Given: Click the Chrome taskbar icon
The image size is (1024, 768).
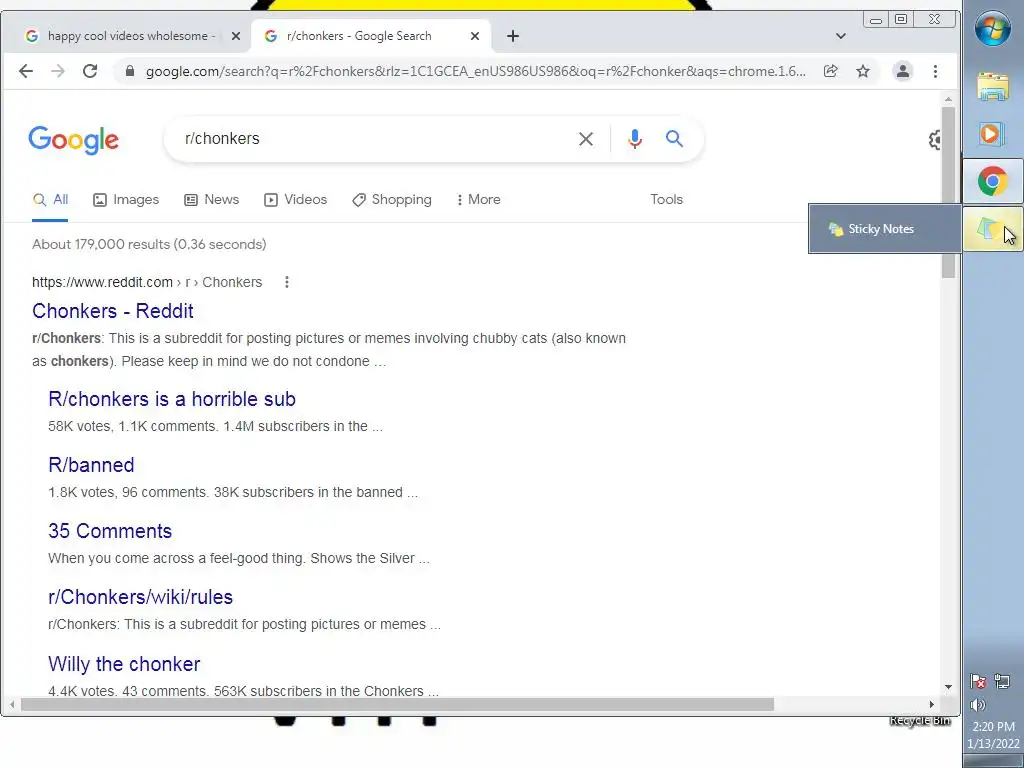Looking at the screenshot, I should (x=993, y=181).
